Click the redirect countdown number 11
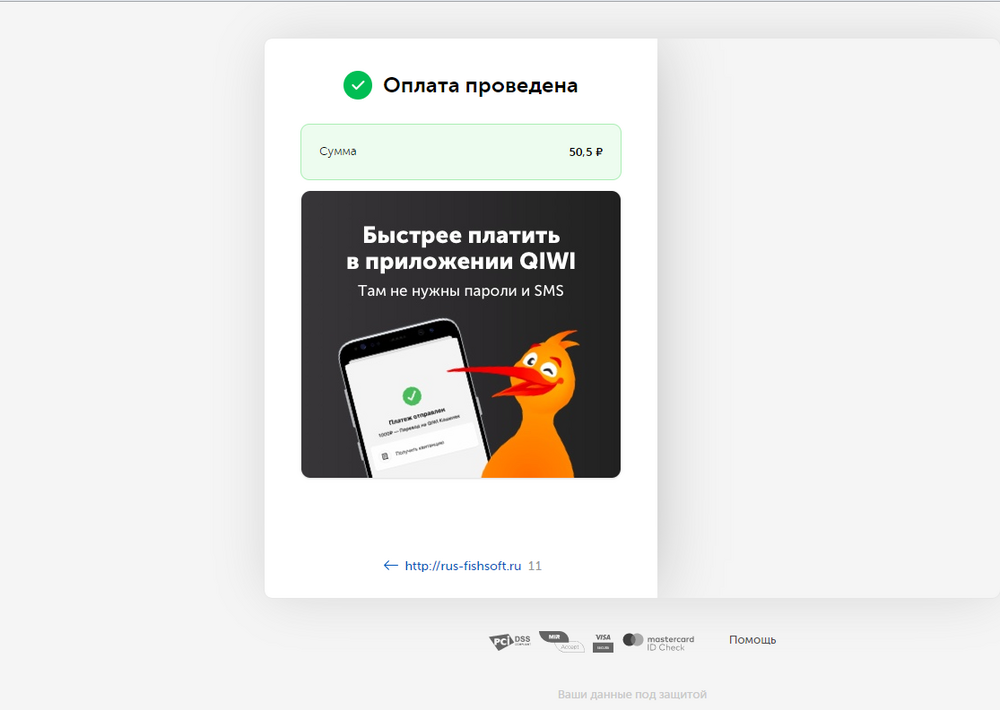 pyautogui.click(x=535, y=566)
